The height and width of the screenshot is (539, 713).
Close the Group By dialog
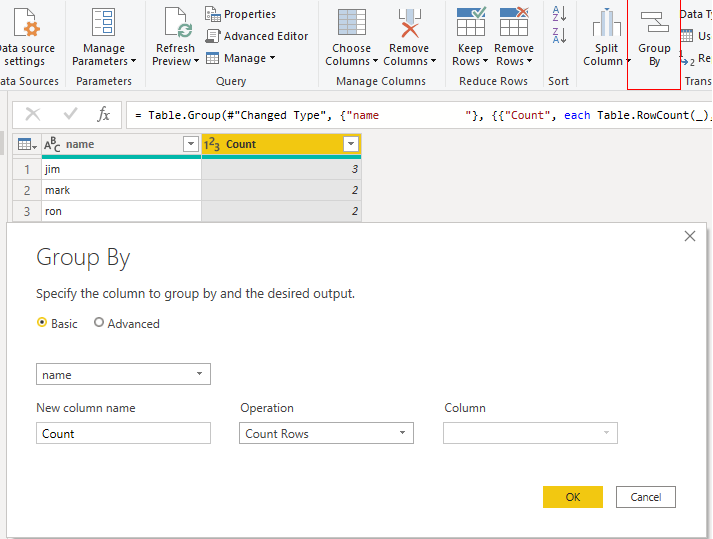(690, 236)
